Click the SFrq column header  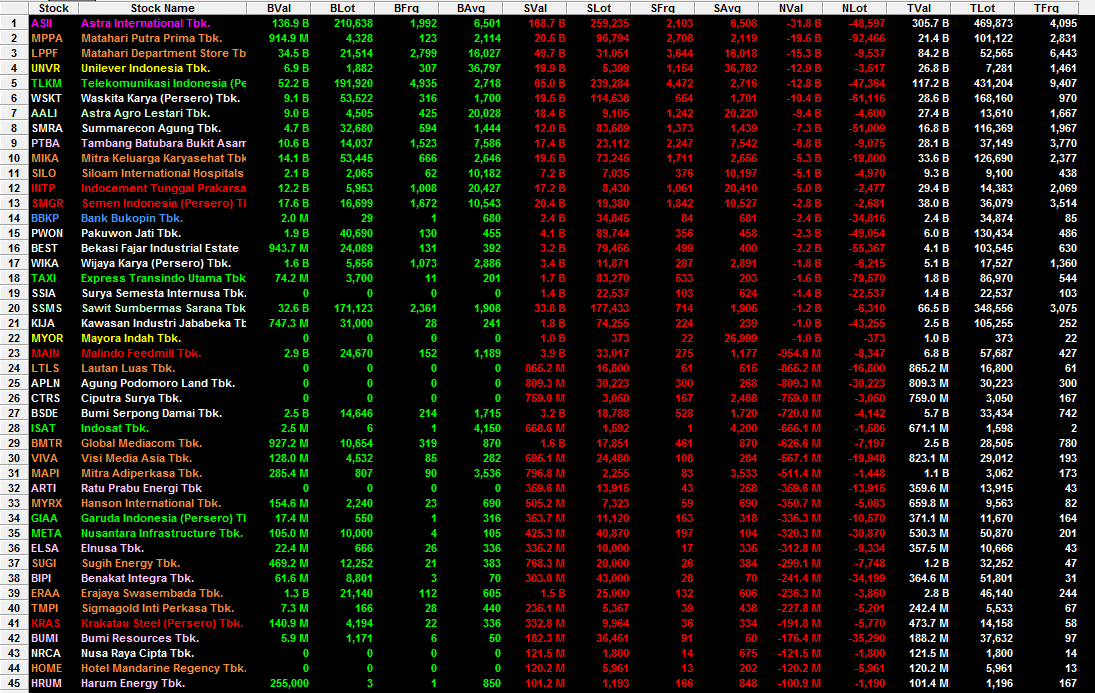(663, 8)
